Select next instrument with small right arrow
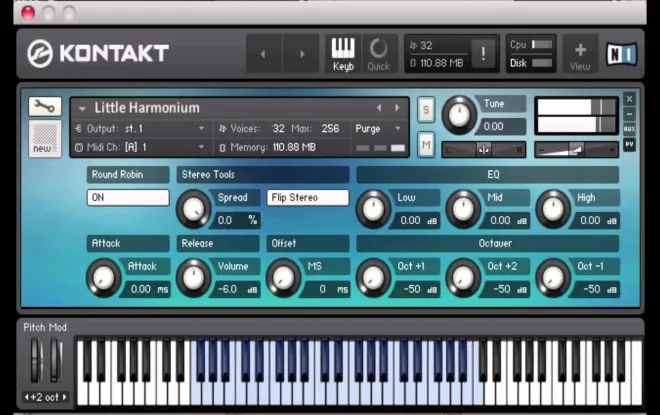Screen dimensions: 660x415 397,108
